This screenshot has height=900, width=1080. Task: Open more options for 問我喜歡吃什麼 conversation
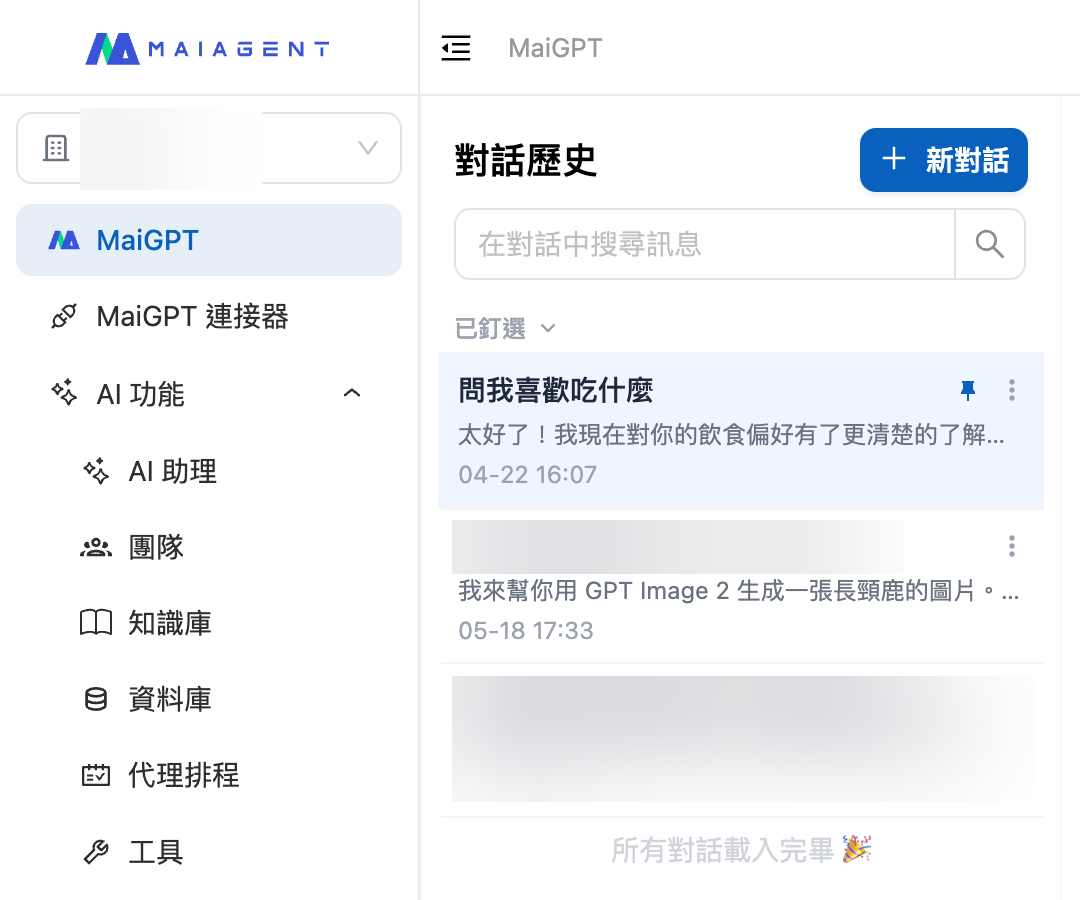click(1012, 390)
